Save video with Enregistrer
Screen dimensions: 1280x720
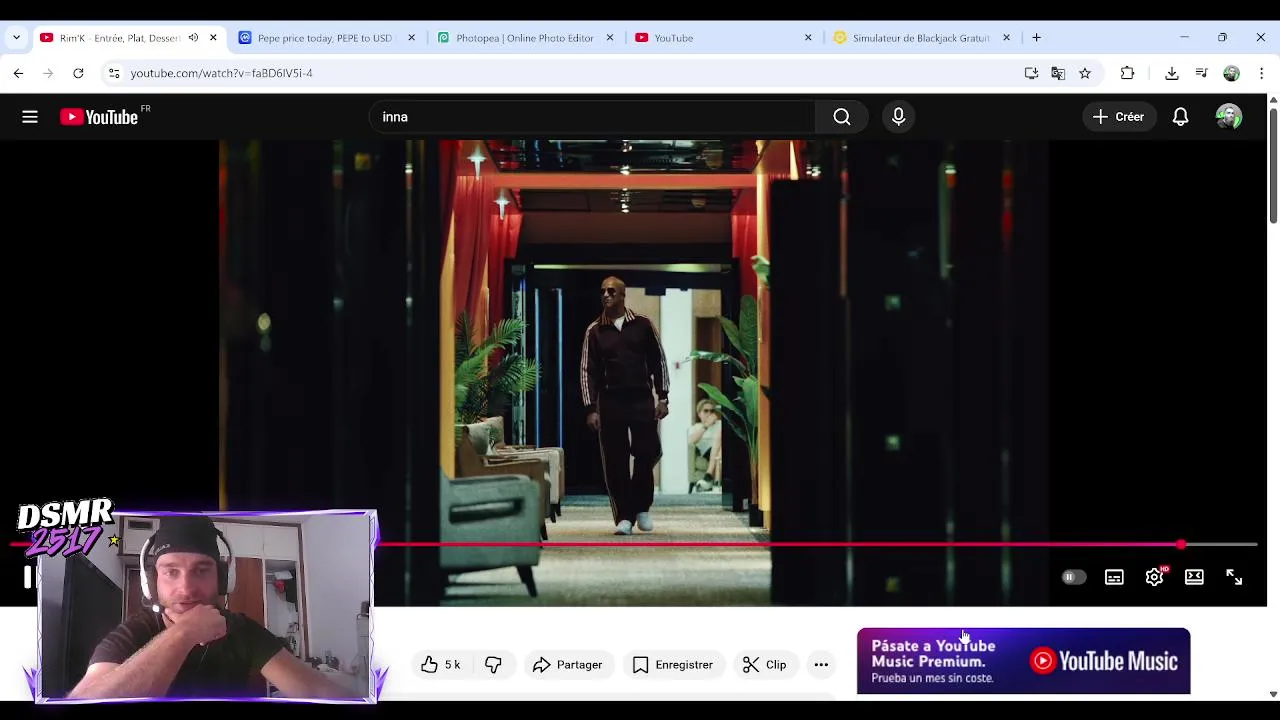click(x=673, y=665)
